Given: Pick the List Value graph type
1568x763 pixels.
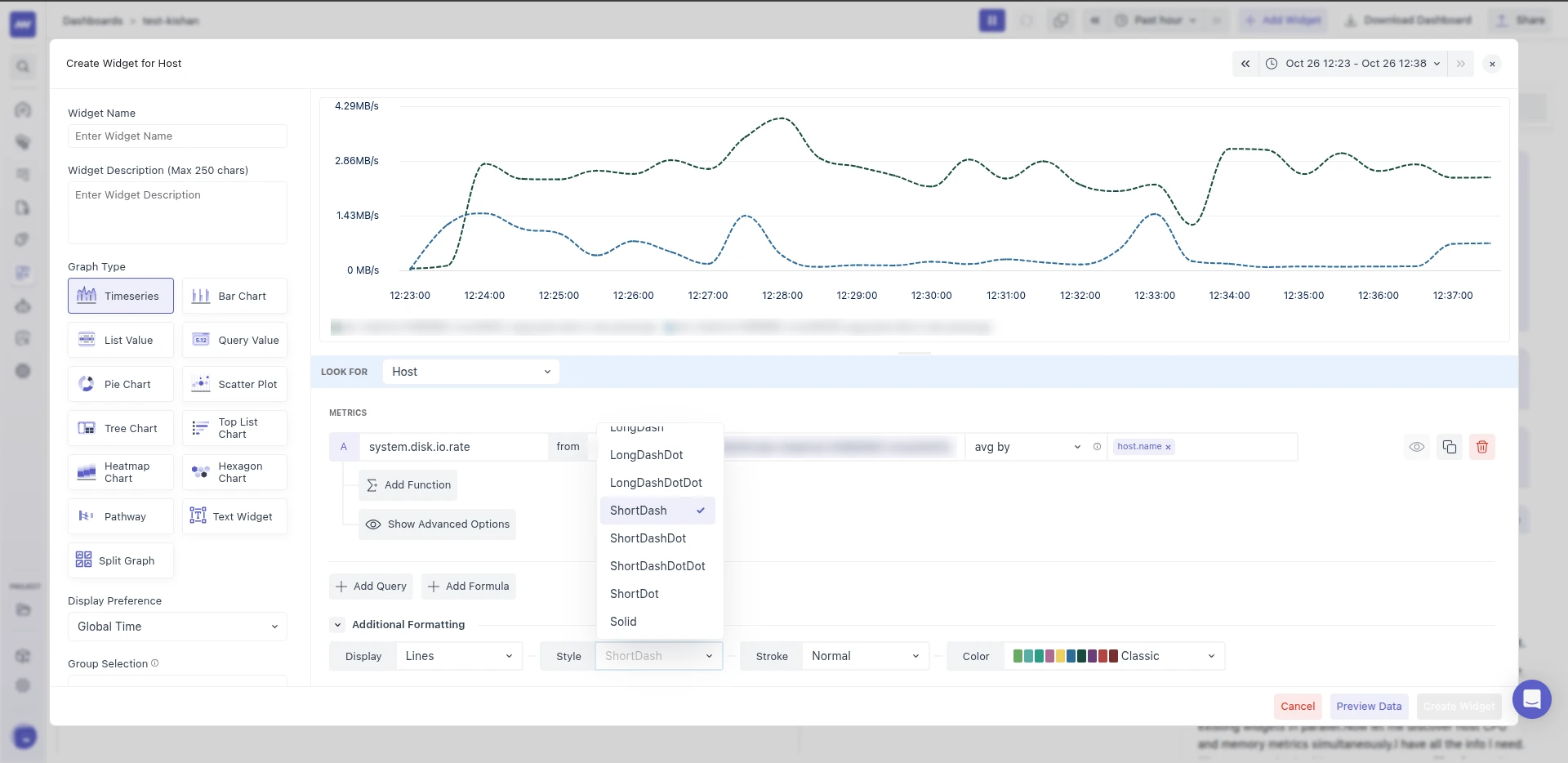Looking at the screenshot, I should [x=121, y=340].
